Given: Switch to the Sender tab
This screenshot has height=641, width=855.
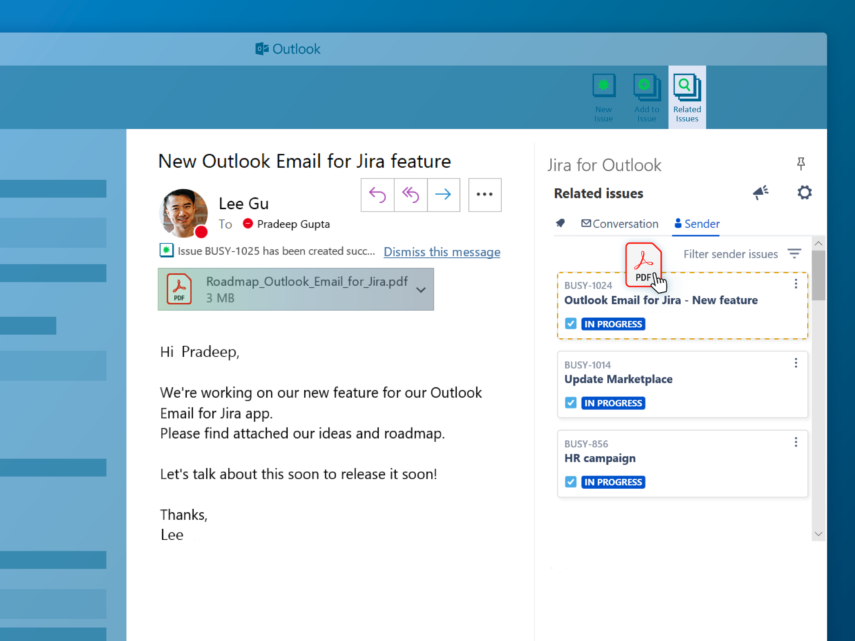Looking at the screenshot, I should (x=696, y=223).
